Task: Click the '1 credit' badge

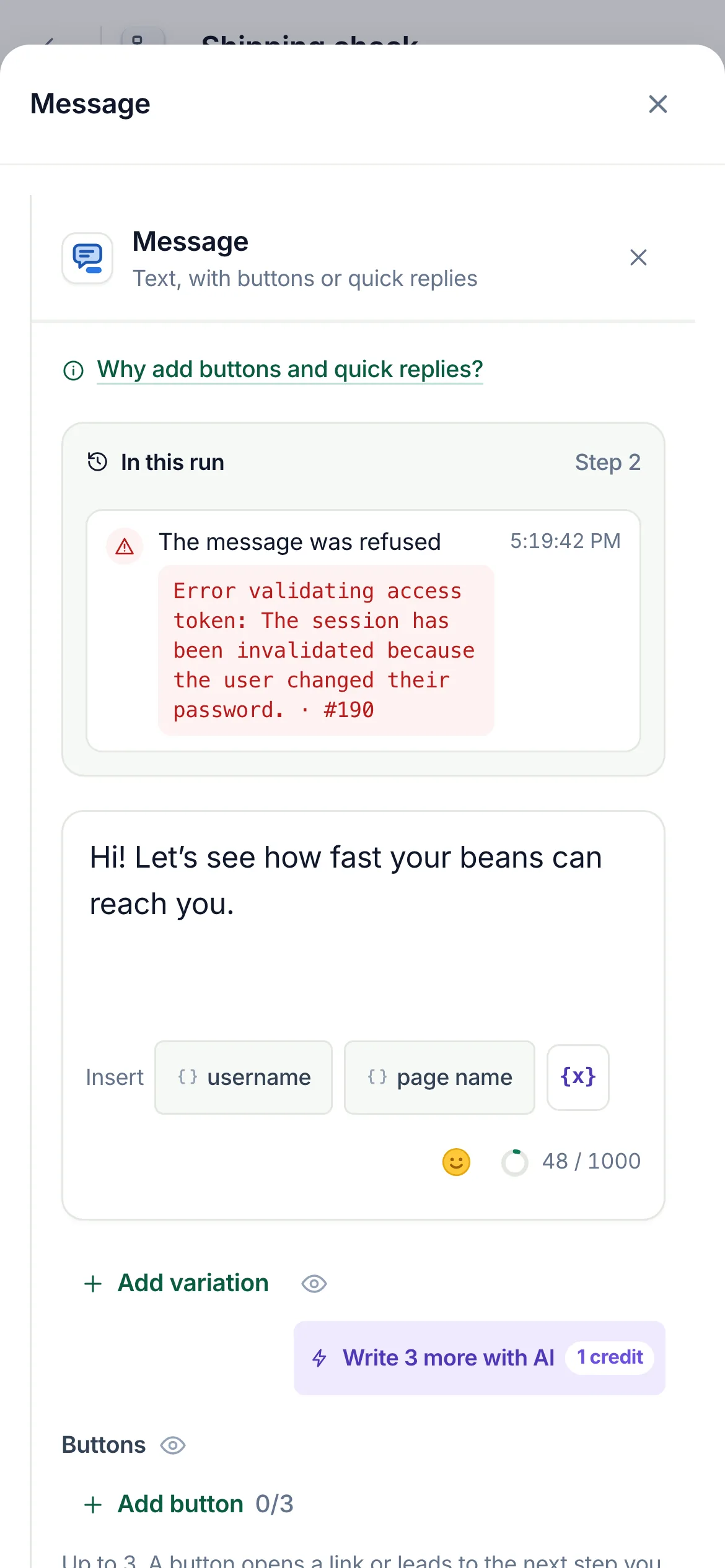Action: (x=610, y=1357)
